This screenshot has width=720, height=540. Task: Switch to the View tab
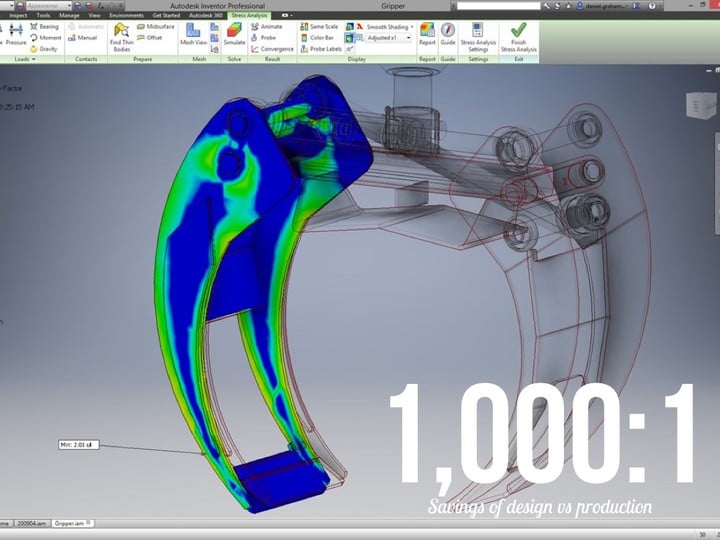click(x=94, y=15)
